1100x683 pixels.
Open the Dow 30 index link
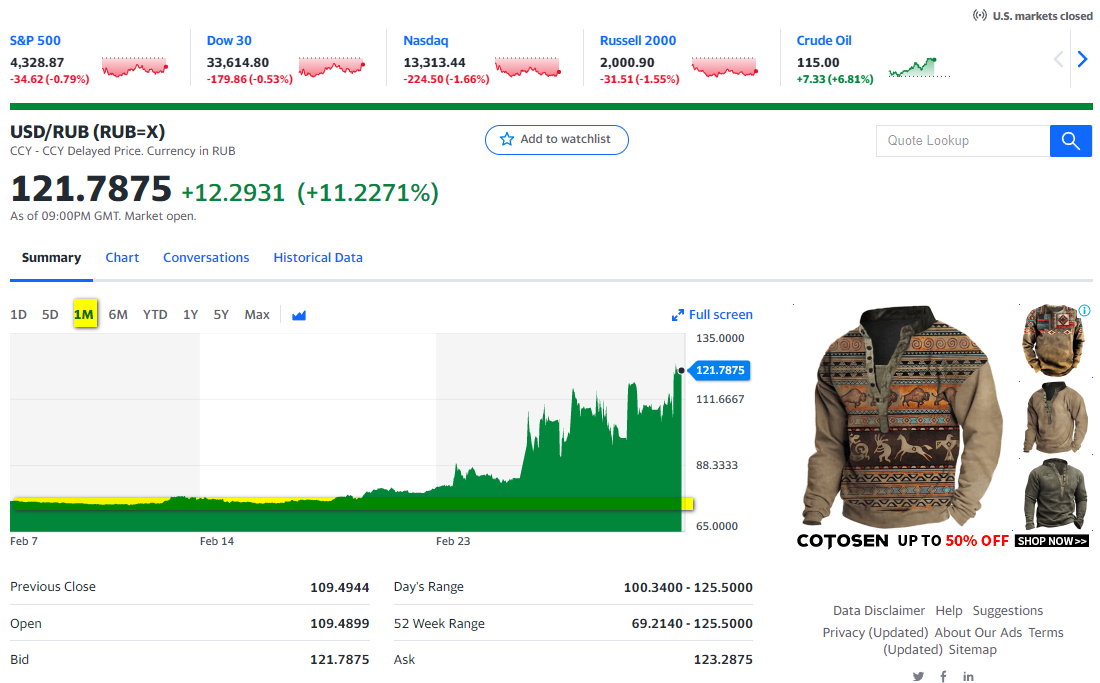tap(229, 41)
